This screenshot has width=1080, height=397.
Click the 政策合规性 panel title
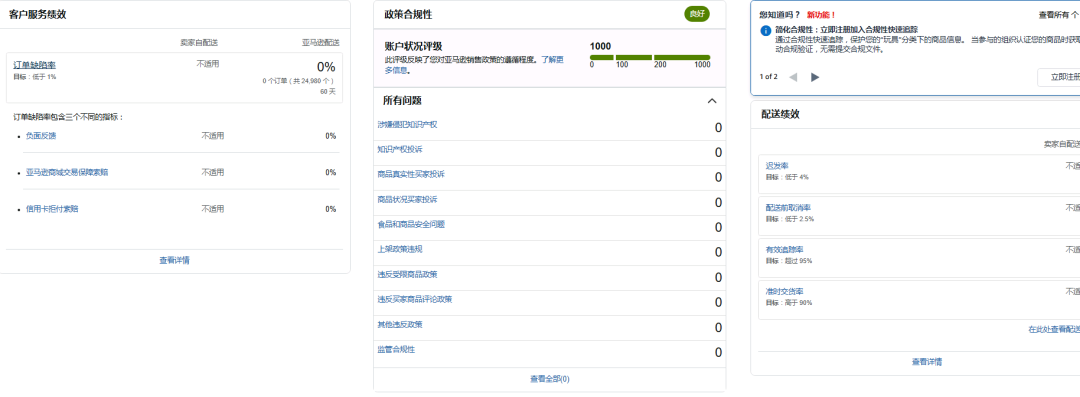[x=408, y=14]
